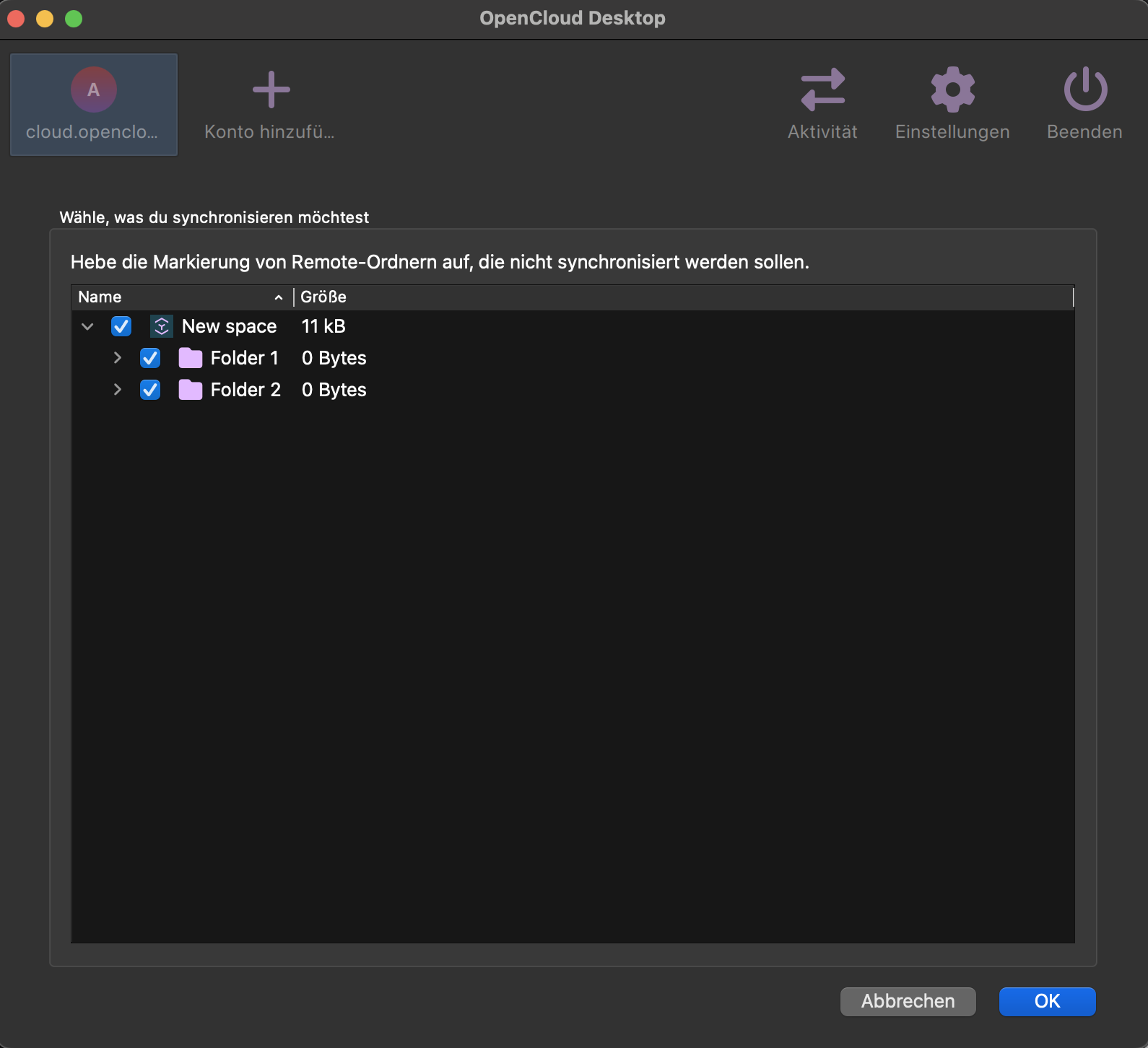Click the Folder 2 size 0 Bytes
This screenshot has height=1048, width=1148.
pos(334,390)
